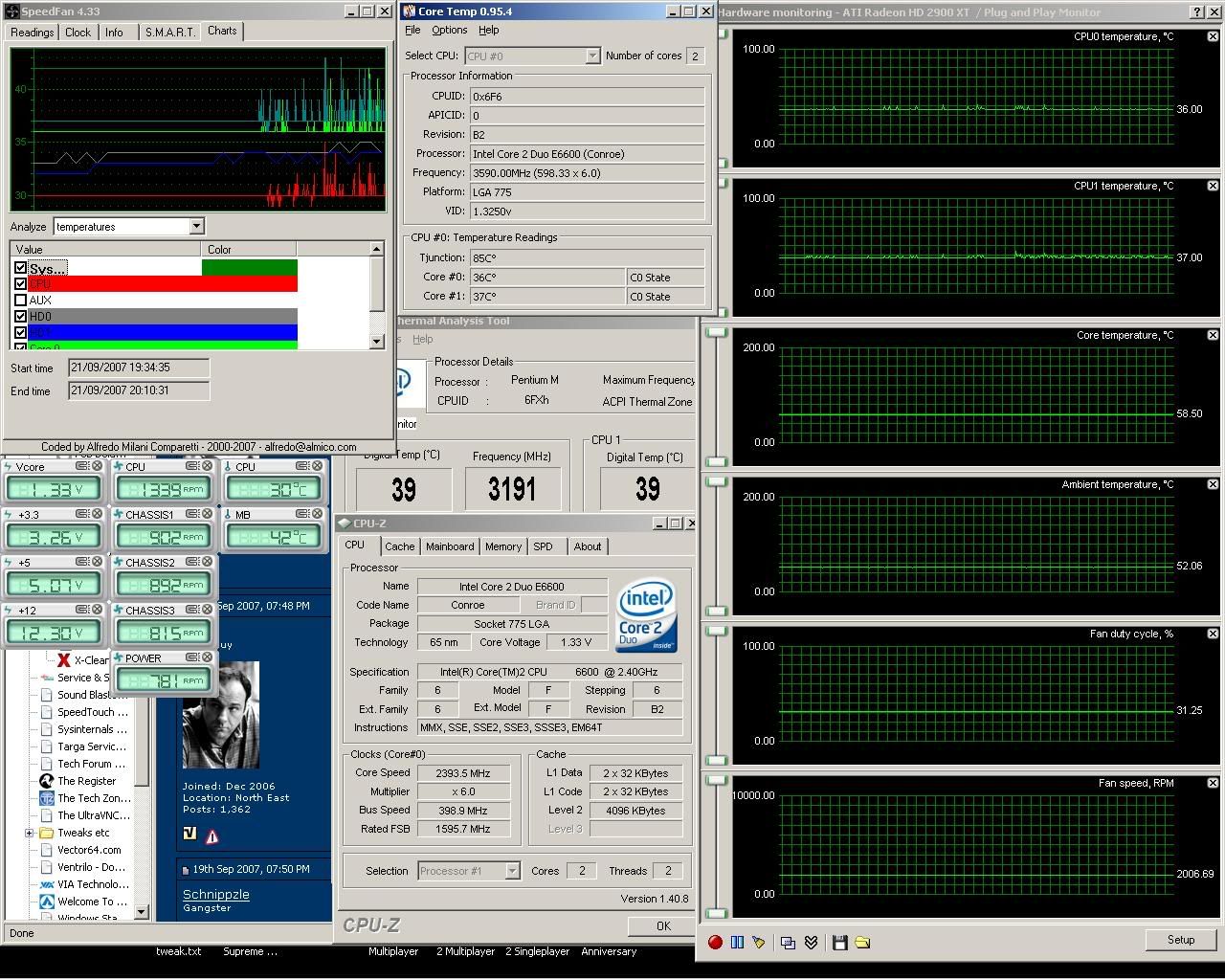1225x980 pixels.
Task: Click the detach window icon in Hardware monitoring
Action: click(789, 943)
